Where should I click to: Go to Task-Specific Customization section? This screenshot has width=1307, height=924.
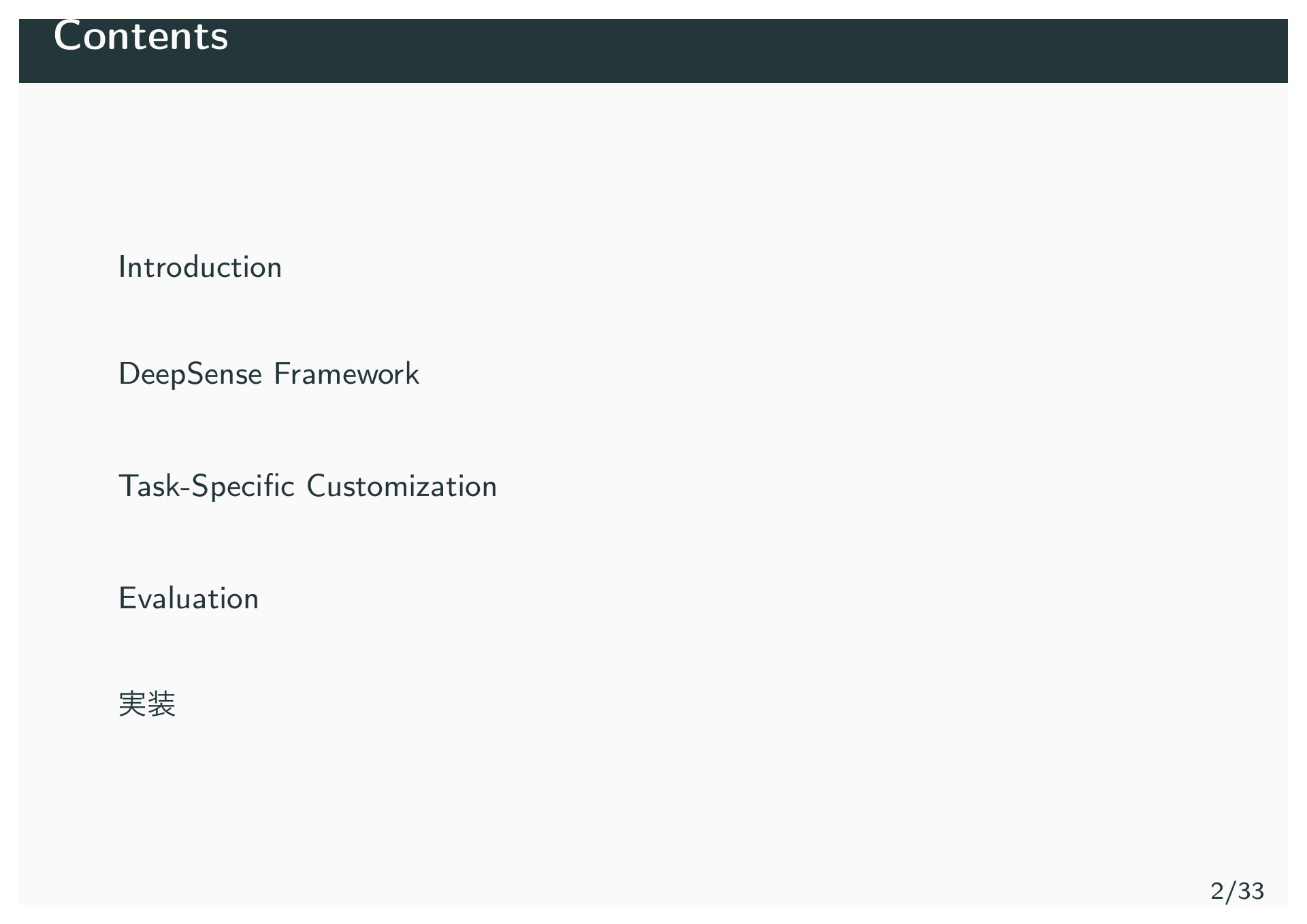(308, 486)
